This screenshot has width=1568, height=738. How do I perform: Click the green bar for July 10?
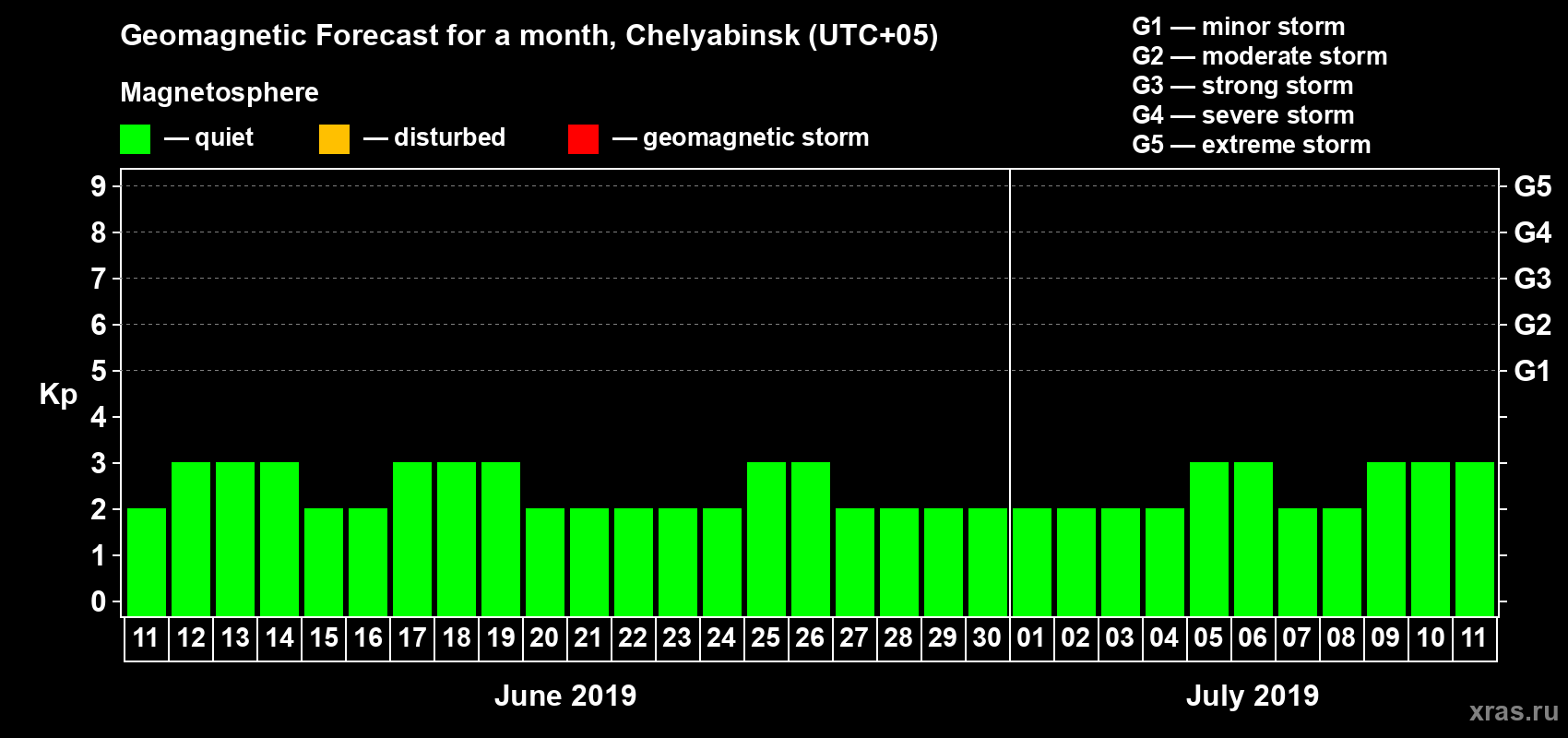point(1431,539)
